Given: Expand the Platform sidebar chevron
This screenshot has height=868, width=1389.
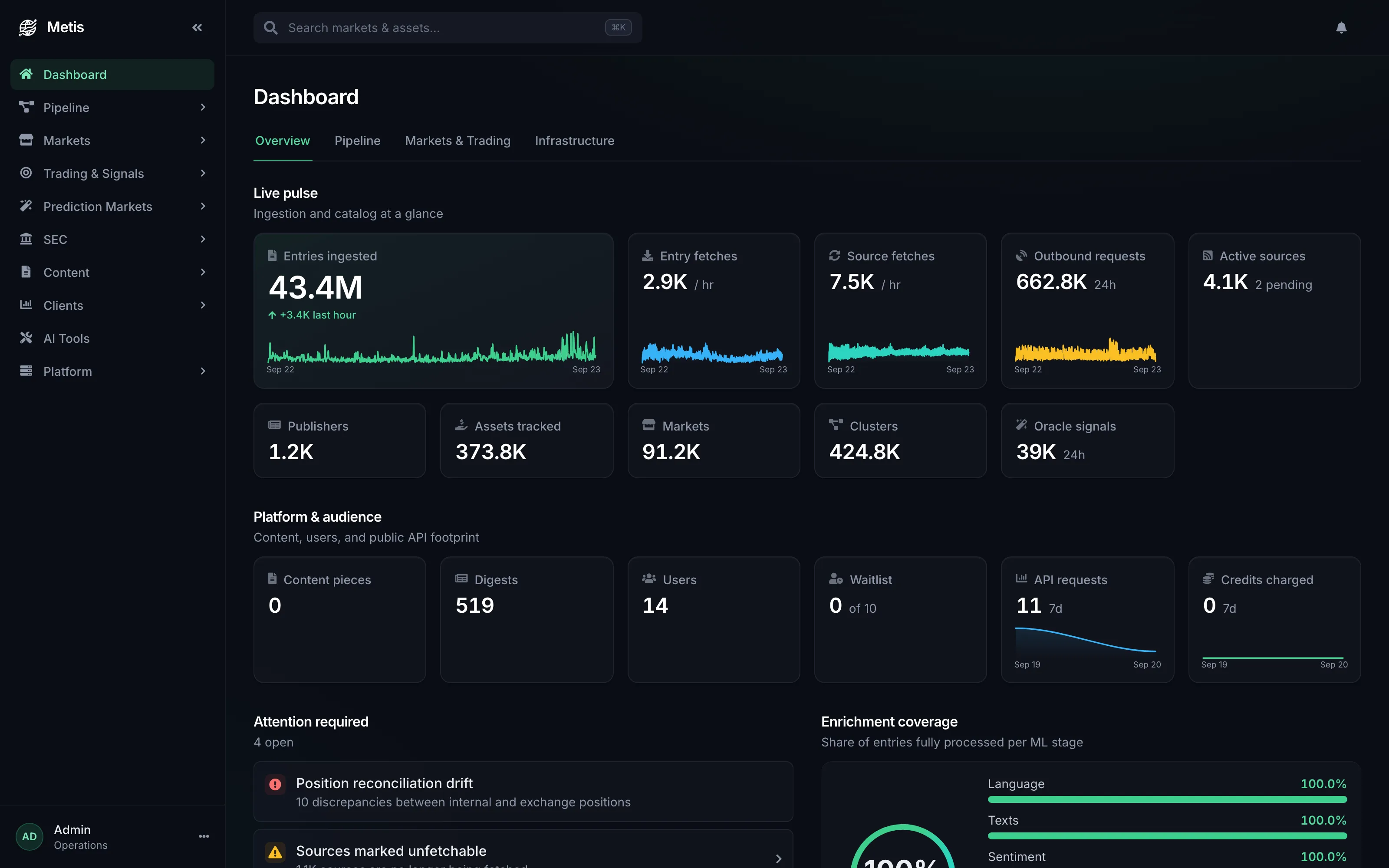Looking at the screenshot, I should point(203,372).
